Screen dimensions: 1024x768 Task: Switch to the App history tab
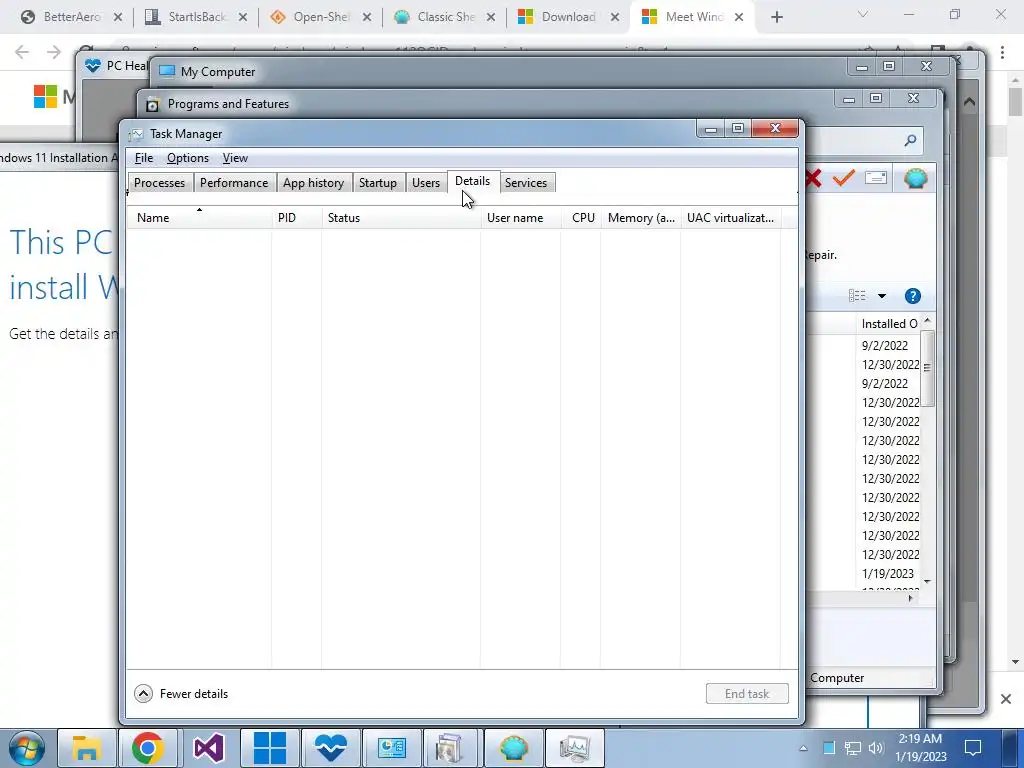(313, 183)
